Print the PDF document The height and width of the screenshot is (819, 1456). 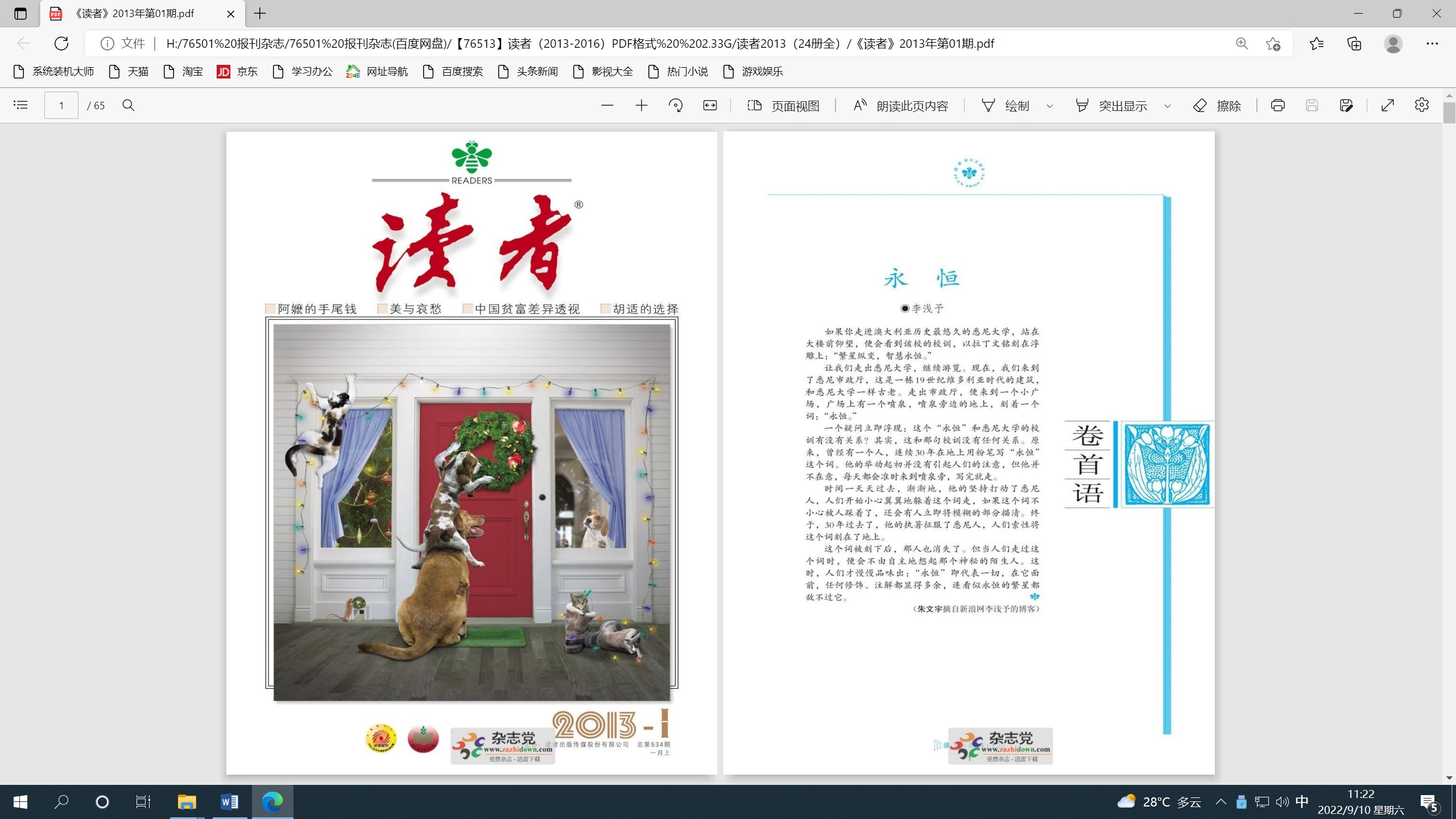pos(1278,105)
